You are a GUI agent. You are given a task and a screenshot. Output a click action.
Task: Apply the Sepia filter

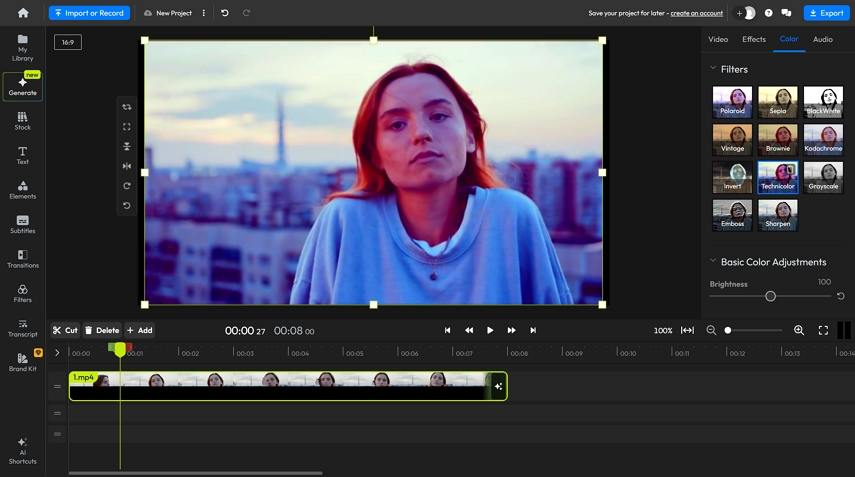778,102
